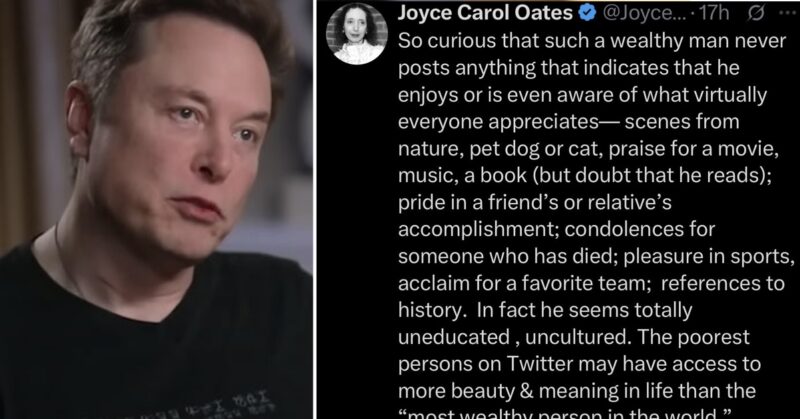The width and height of the screenshot is (800, 419).
Task: Click the phrase 'pleasure in sports'
Action: [707, 257]
